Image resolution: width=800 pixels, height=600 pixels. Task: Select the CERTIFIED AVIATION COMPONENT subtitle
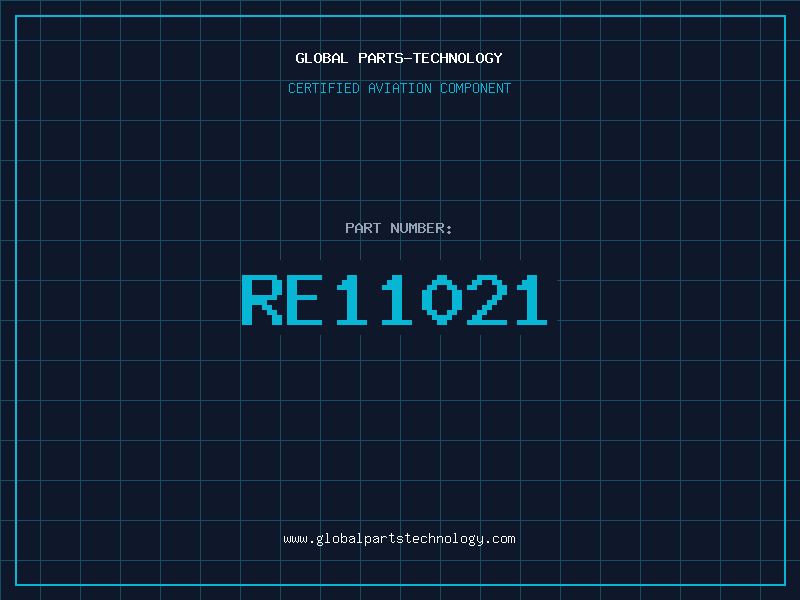coord(399,88)
